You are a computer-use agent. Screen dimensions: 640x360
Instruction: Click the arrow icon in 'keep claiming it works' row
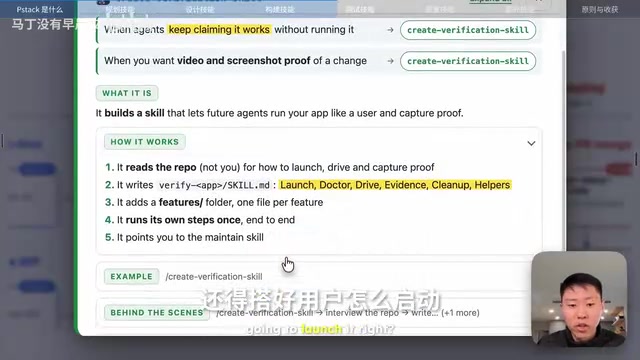(390, 30)
